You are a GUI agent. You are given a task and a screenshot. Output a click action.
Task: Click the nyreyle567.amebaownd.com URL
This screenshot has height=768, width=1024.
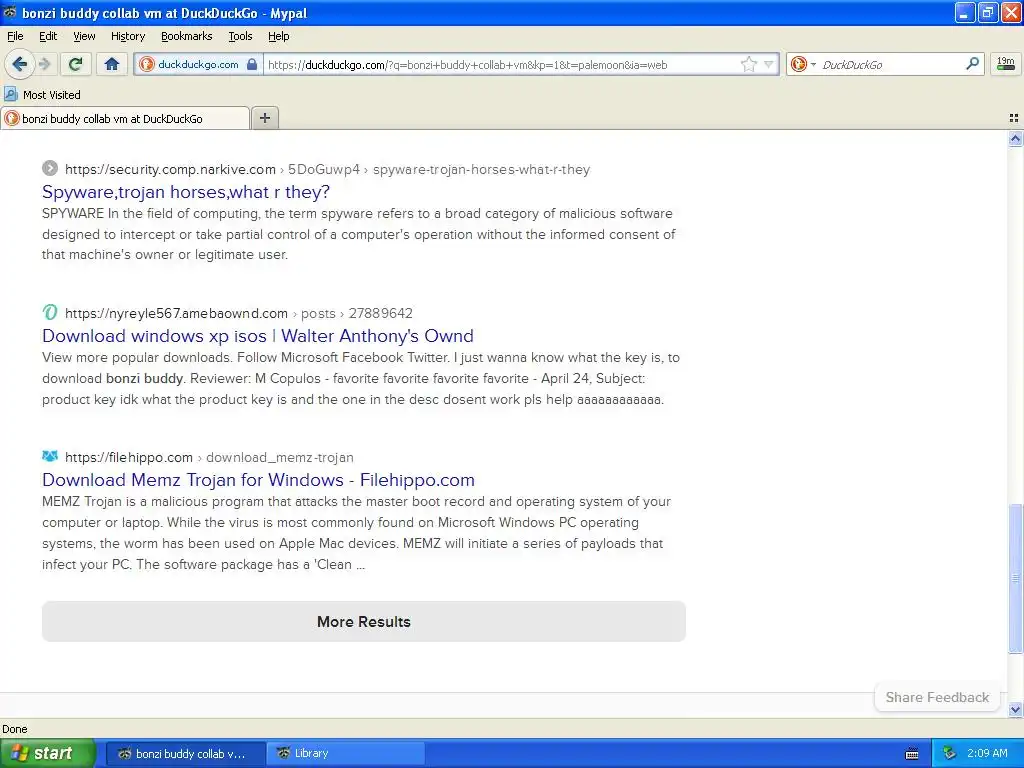pyautogui.click(x=176, y=313)
